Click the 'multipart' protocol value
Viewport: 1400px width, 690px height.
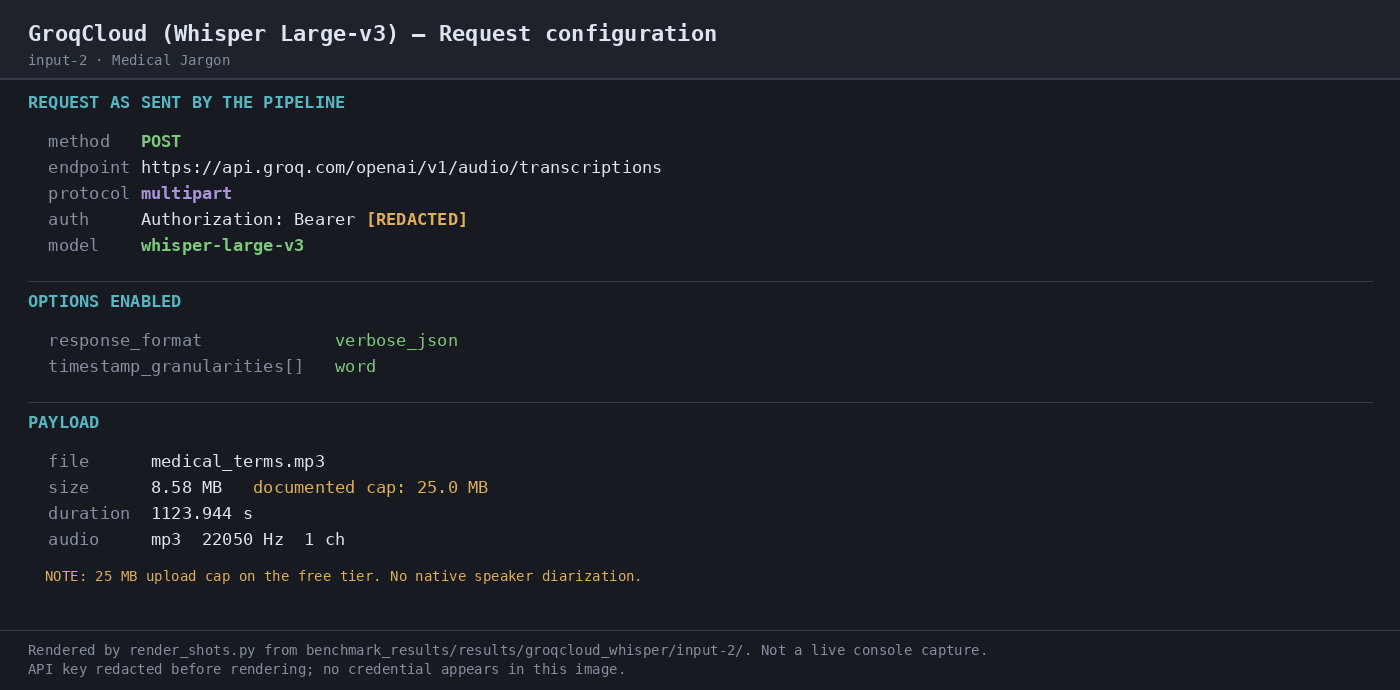(186, 194)
